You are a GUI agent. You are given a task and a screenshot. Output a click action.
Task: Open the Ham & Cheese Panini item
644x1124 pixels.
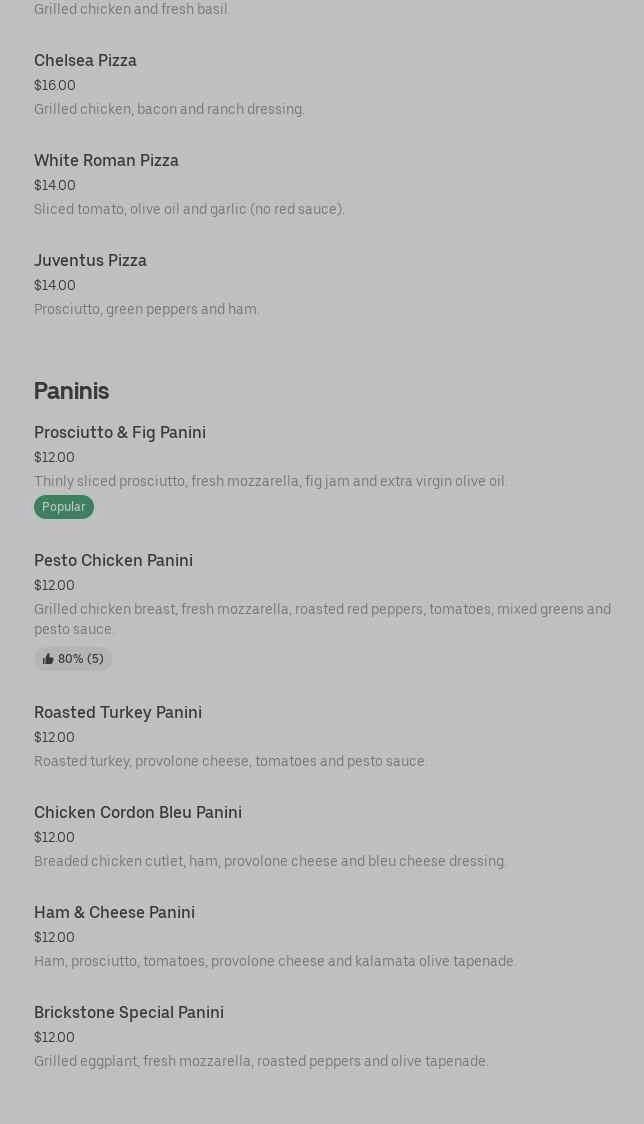(114, 912)
